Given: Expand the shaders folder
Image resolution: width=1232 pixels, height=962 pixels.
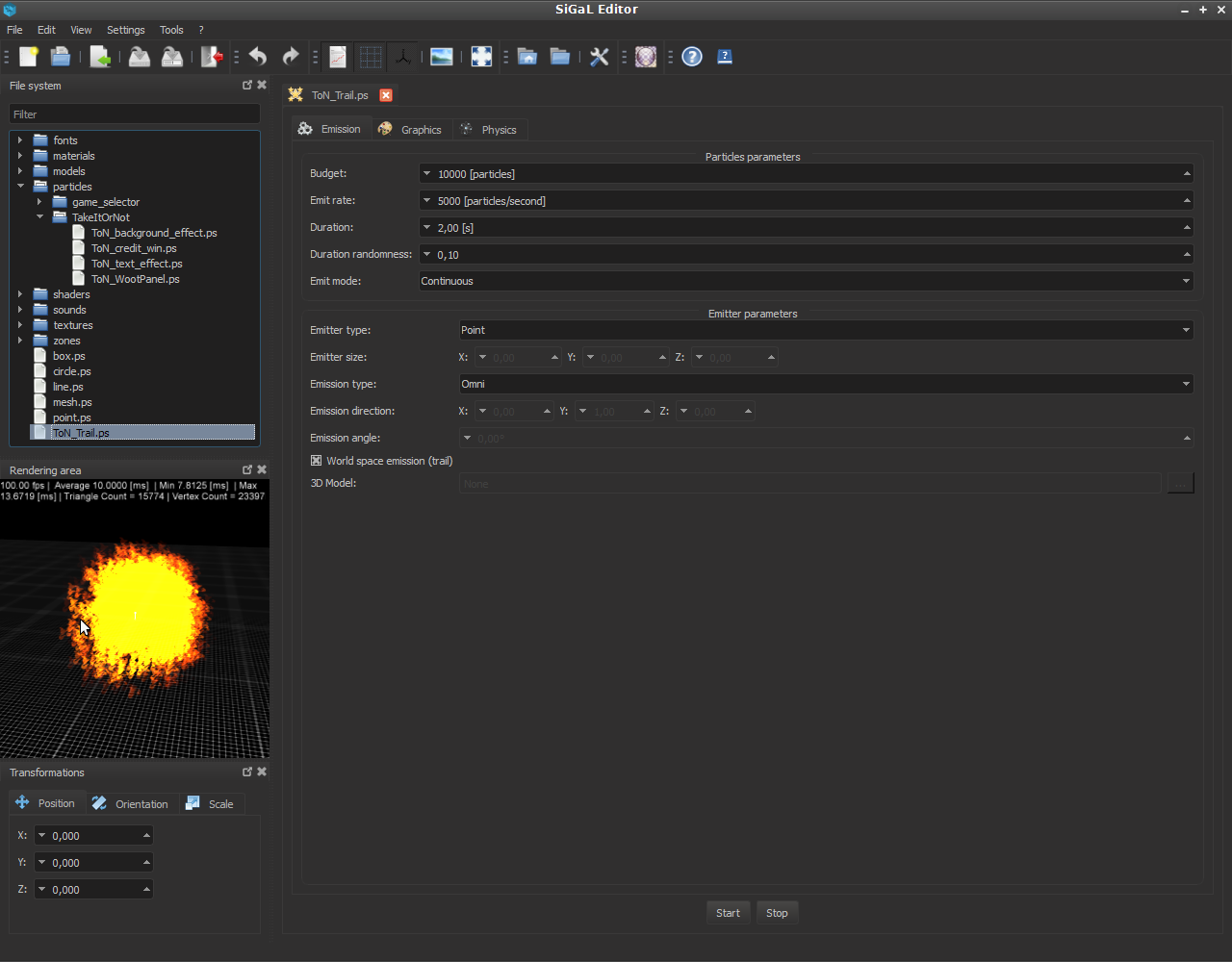Looking at the screenshot, I should 19,294.
